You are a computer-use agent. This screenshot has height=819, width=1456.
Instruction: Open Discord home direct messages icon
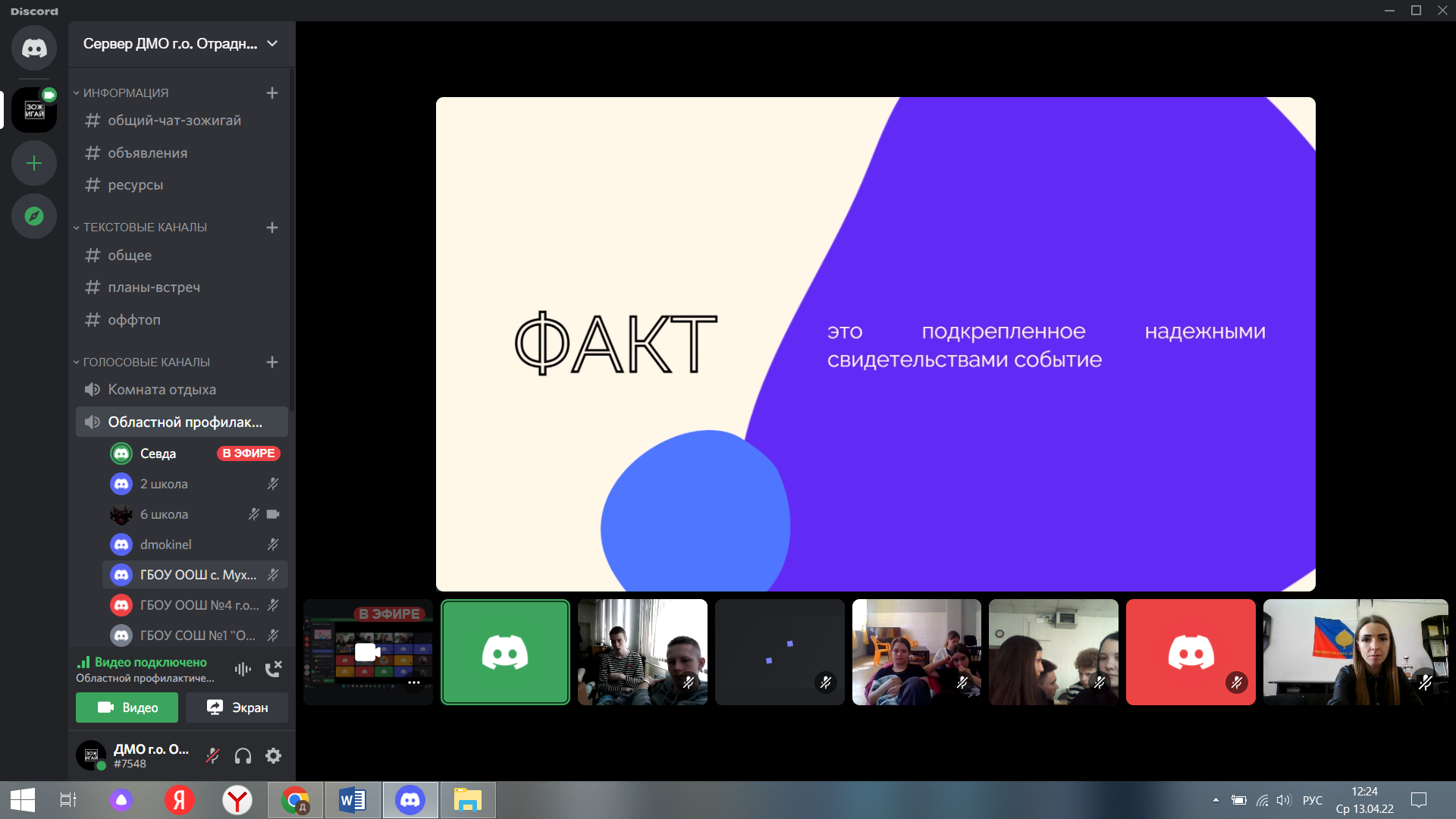coord(34,49)
